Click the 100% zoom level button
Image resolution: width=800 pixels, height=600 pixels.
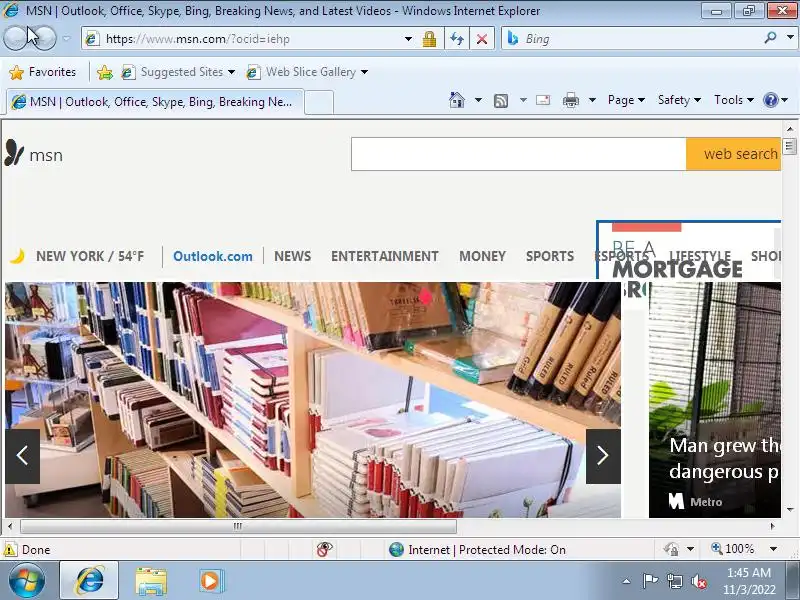(x=733, y=549)
